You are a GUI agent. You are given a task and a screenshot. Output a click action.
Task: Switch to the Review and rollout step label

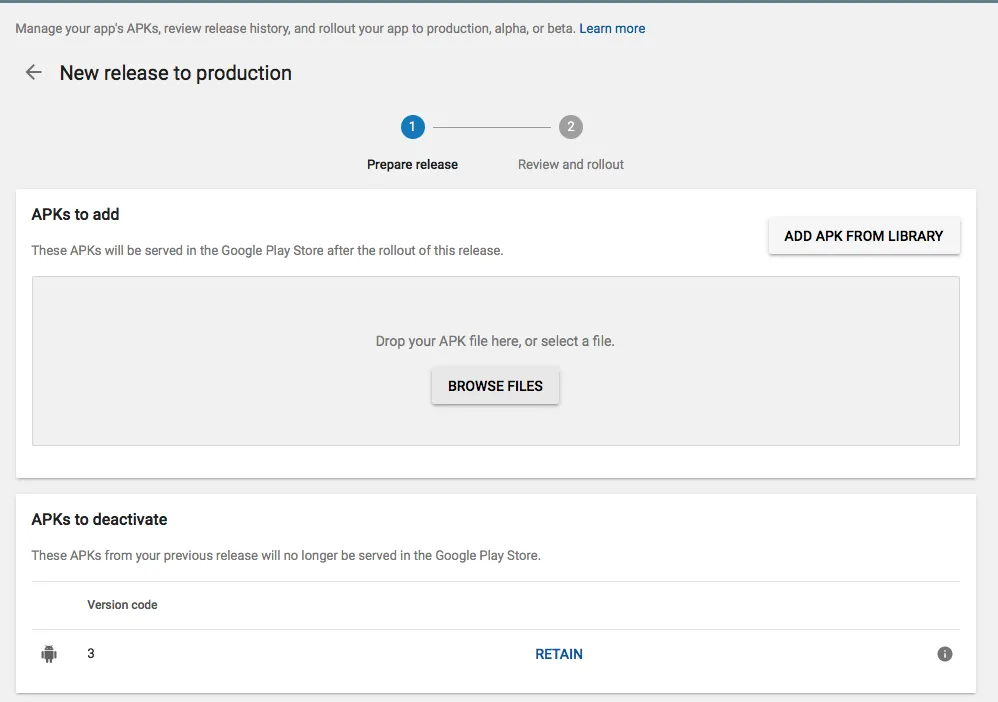[x=570, y=164]
